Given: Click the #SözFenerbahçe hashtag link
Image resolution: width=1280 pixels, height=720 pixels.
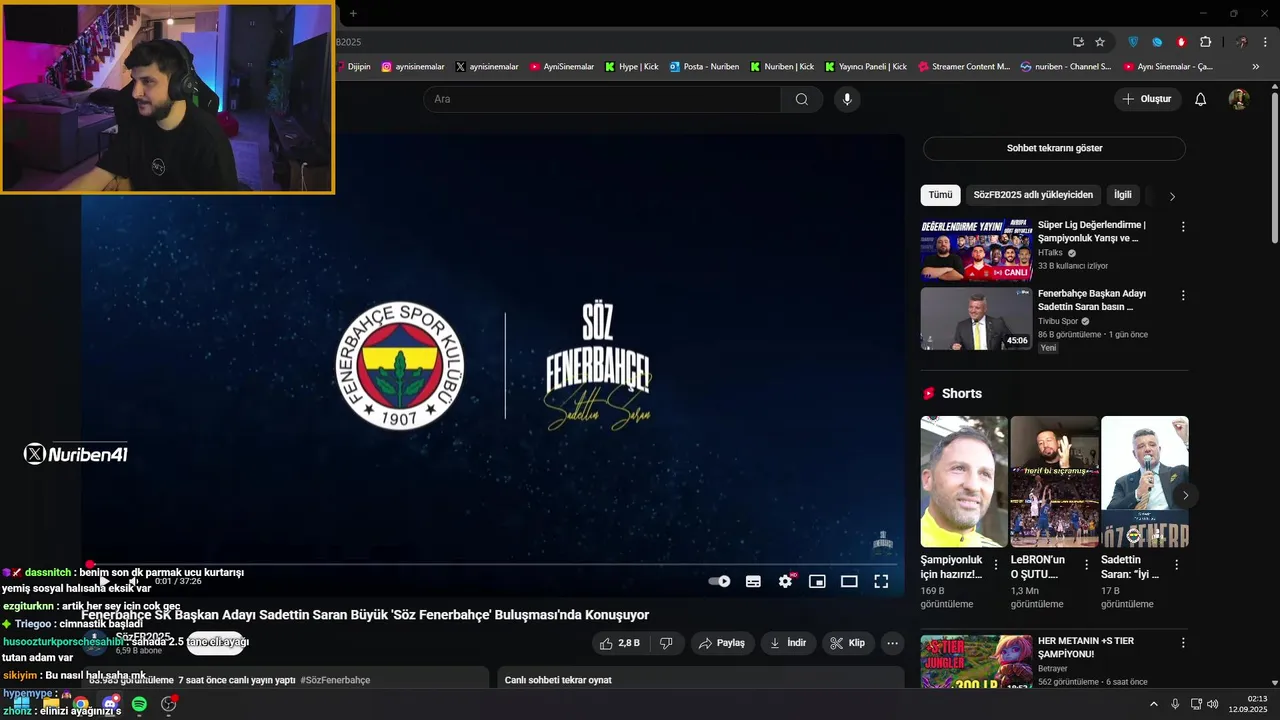Looking at the screenshot, I should (335, 680).
